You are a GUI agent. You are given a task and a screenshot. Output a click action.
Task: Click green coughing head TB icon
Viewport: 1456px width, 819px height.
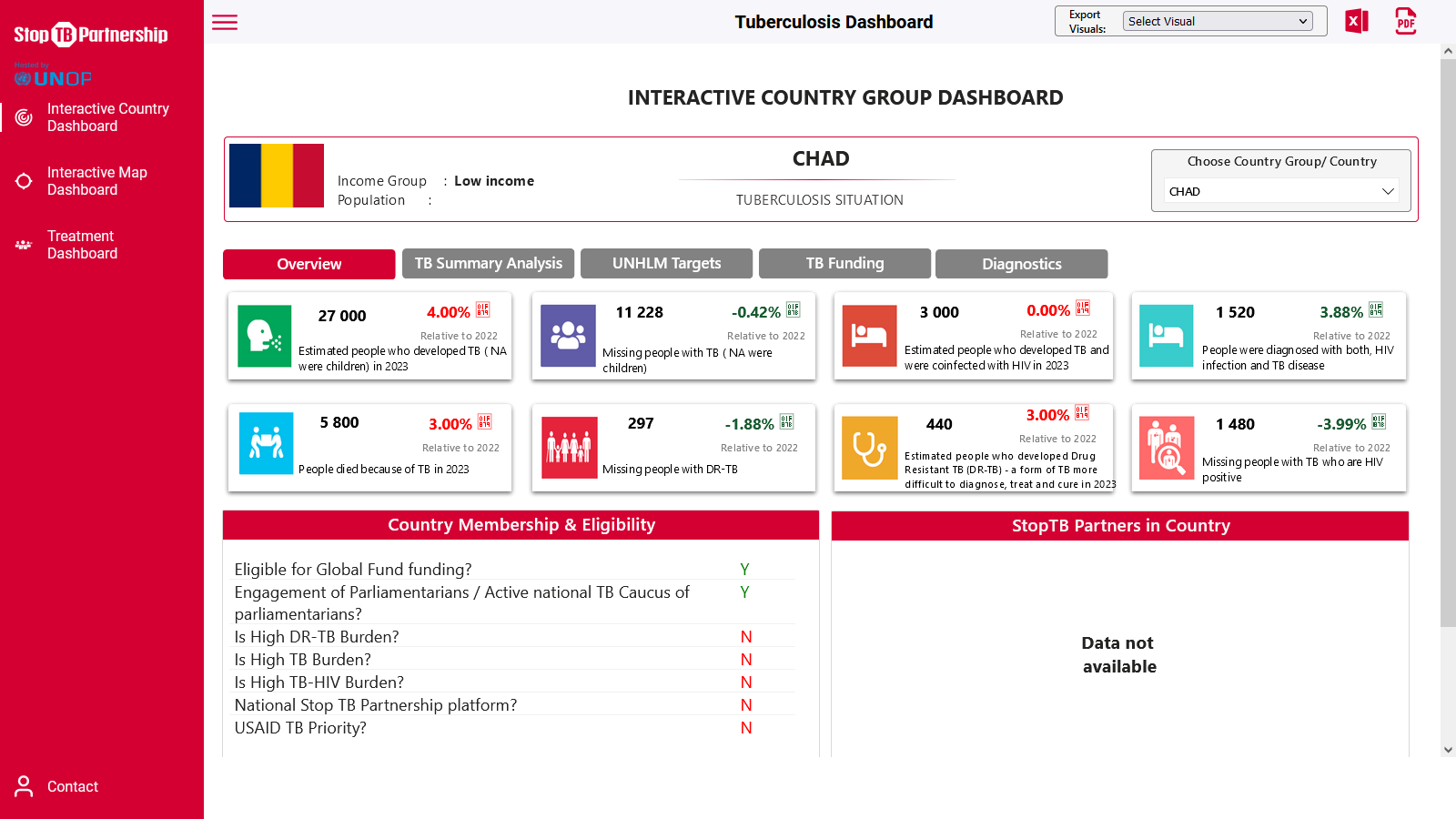tap(265, 336)
